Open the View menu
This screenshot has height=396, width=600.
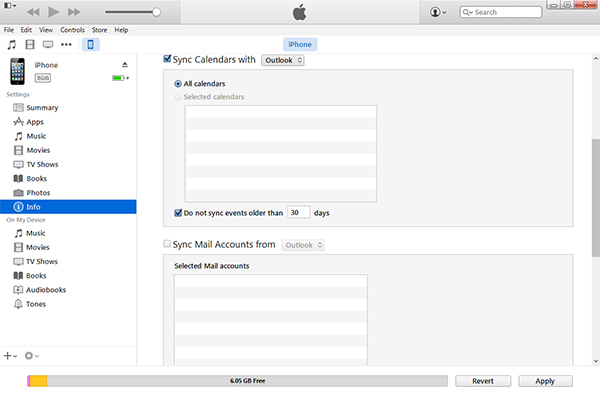pyautogui.click(x=46, y=30)
